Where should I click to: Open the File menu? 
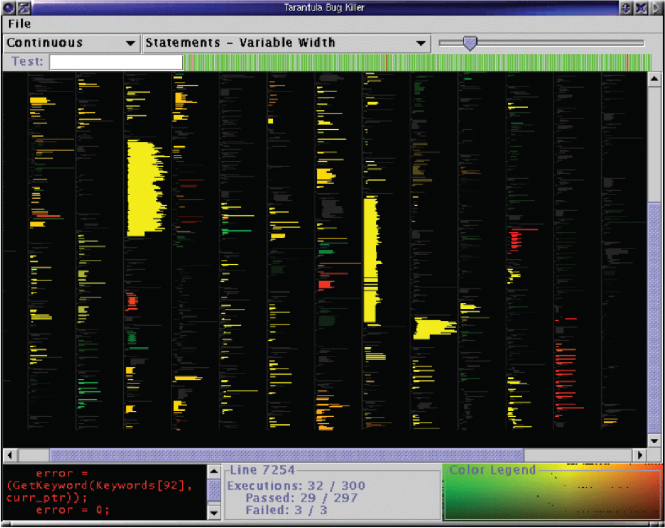coord(19,24)
